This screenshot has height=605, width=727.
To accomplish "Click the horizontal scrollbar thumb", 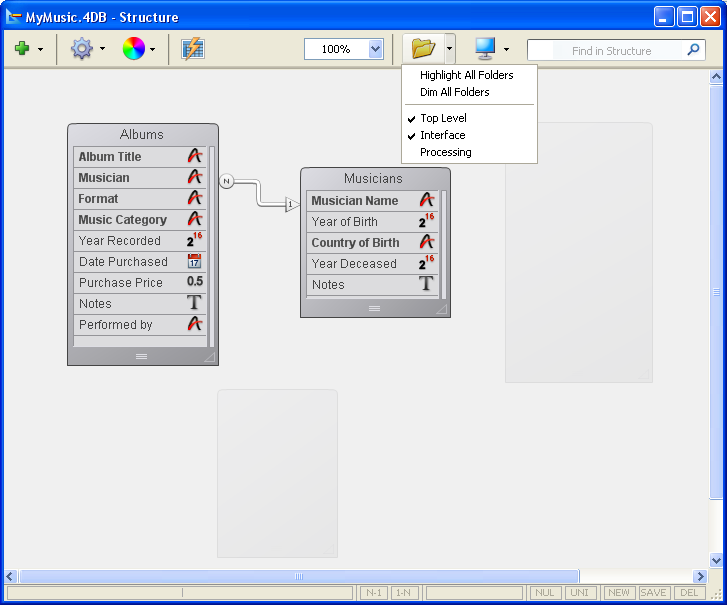I will click(x=298, y=576).
